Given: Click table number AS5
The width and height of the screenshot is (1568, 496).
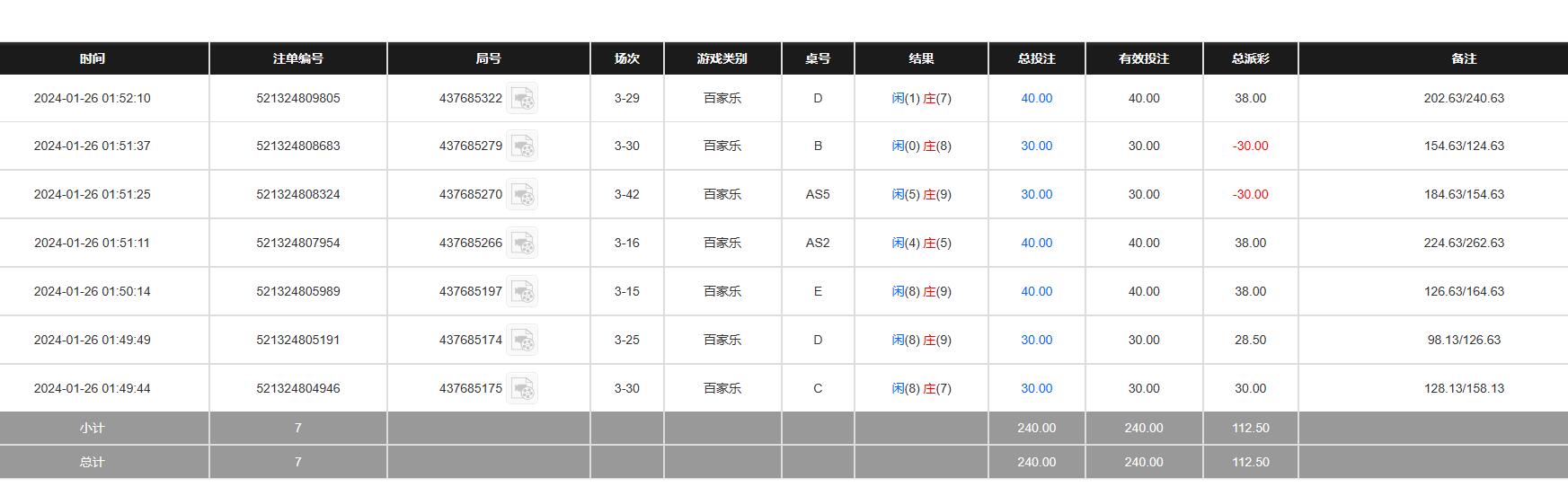Looking at the screenshot, I should point(818,194).
